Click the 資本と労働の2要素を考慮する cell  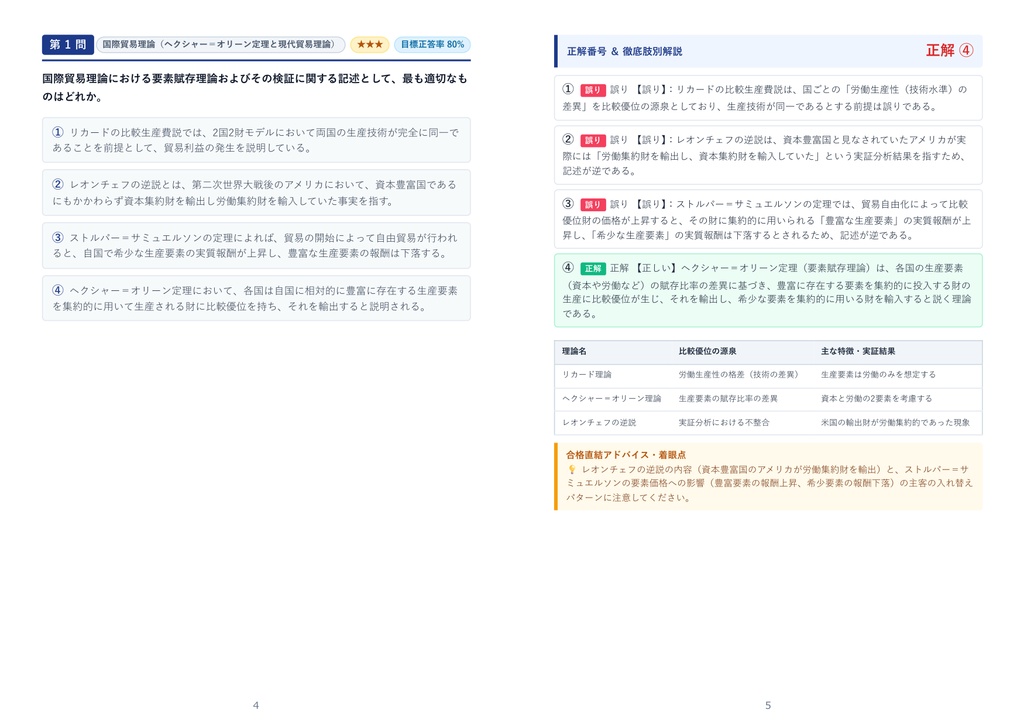pos(876,398)
